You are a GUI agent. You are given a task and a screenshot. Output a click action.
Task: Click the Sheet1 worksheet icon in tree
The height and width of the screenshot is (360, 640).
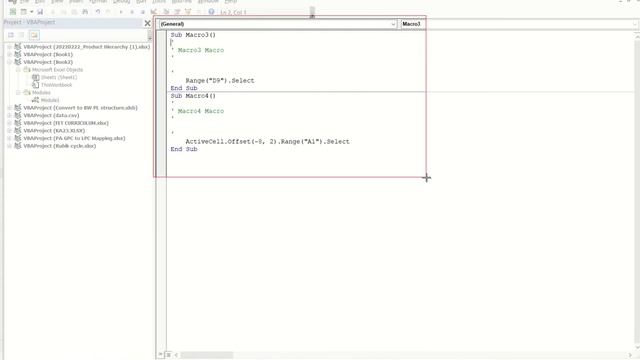36,77
